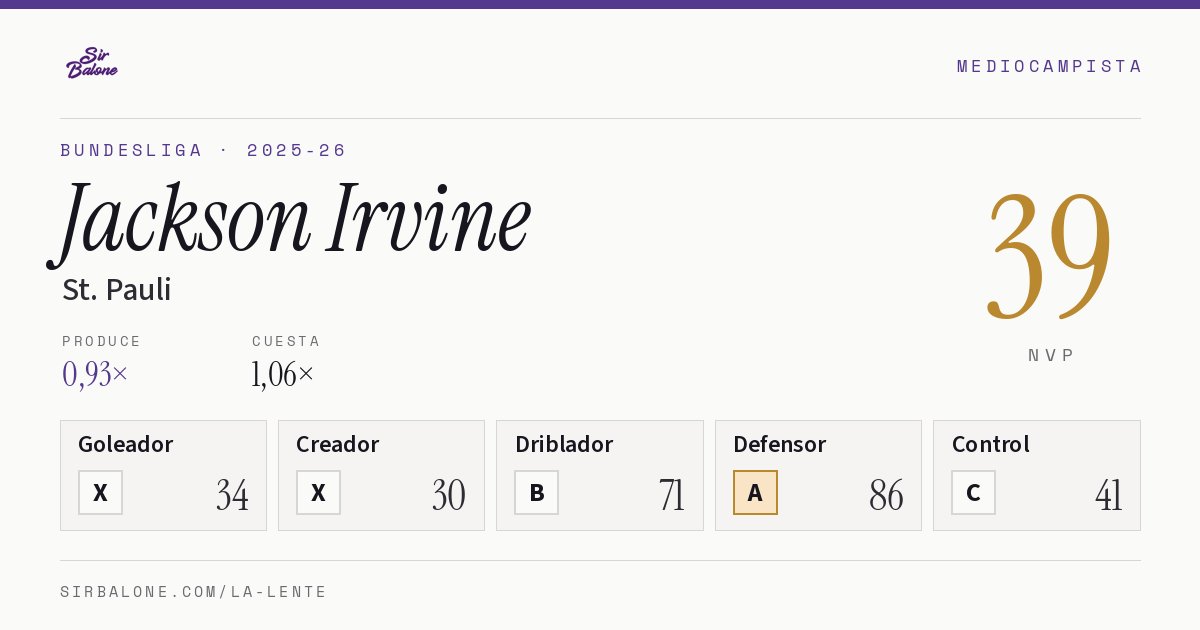Click the CUESTA label
1200x630 pixels.
286,341
